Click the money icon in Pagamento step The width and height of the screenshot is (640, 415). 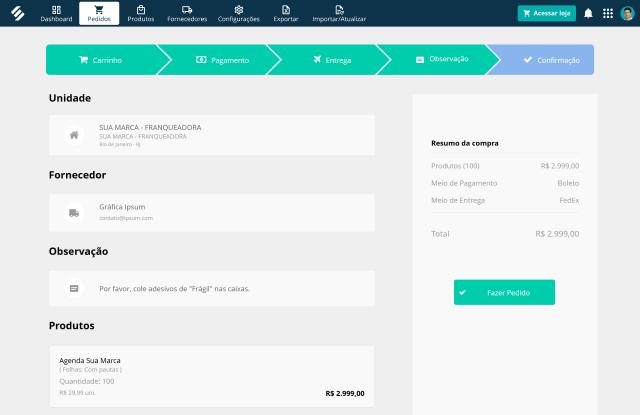tap(201, 60)
